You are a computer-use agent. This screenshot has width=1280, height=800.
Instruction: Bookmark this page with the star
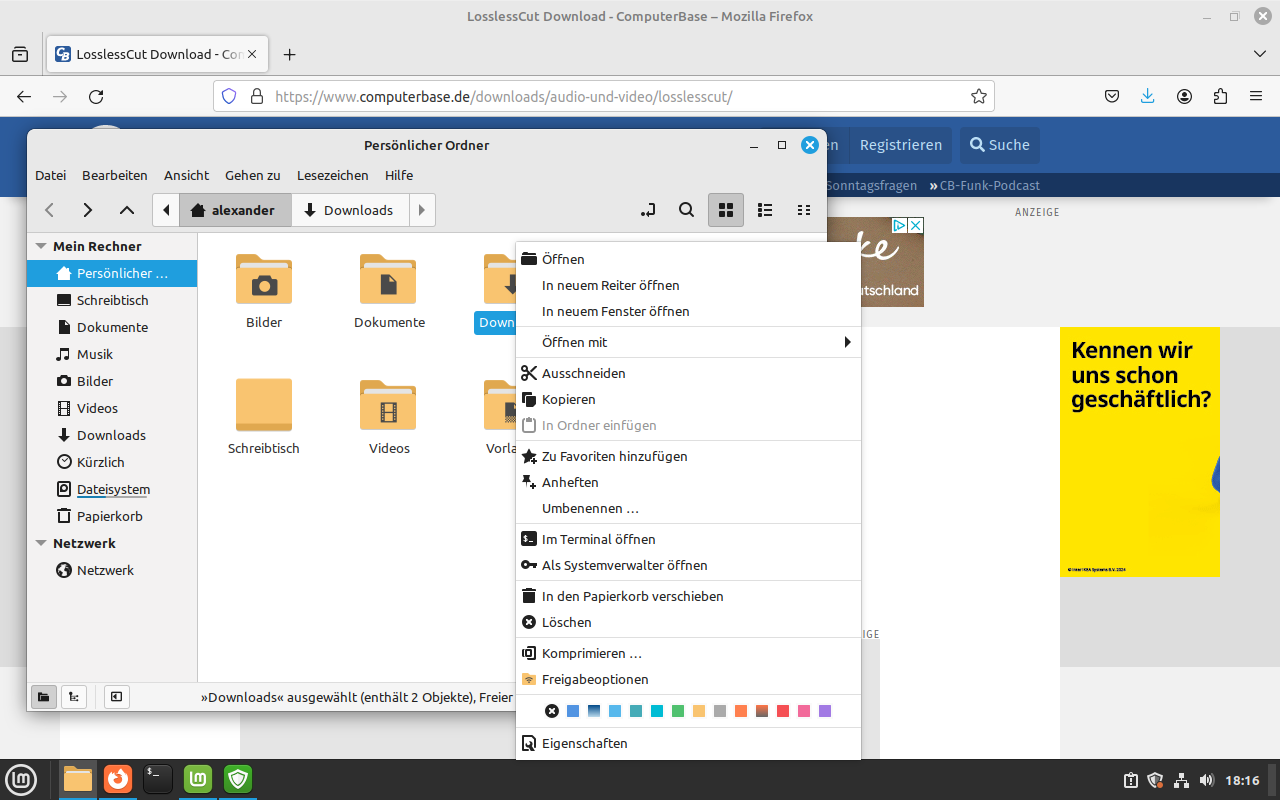coord(979,97)
